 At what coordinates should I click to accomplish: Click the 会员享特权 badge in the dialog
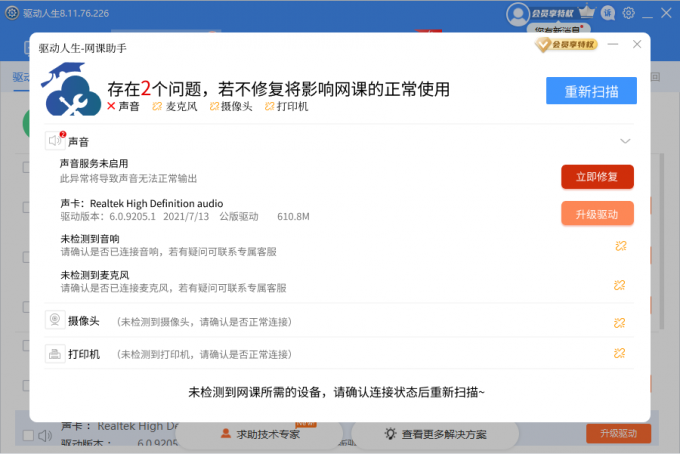pyautogui.click(x=567, y=45)
